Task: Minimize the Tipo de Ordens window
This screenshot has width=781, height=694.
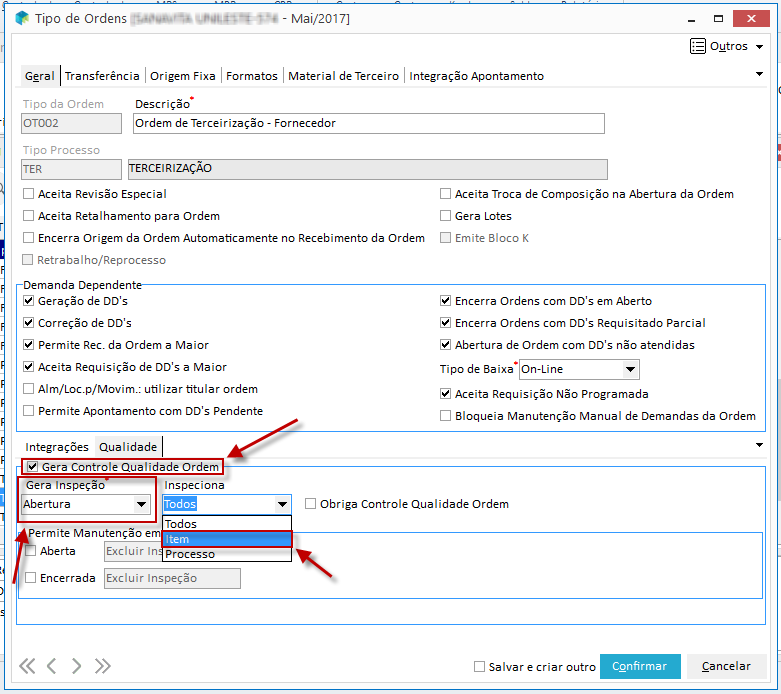Action: (691, 19)
